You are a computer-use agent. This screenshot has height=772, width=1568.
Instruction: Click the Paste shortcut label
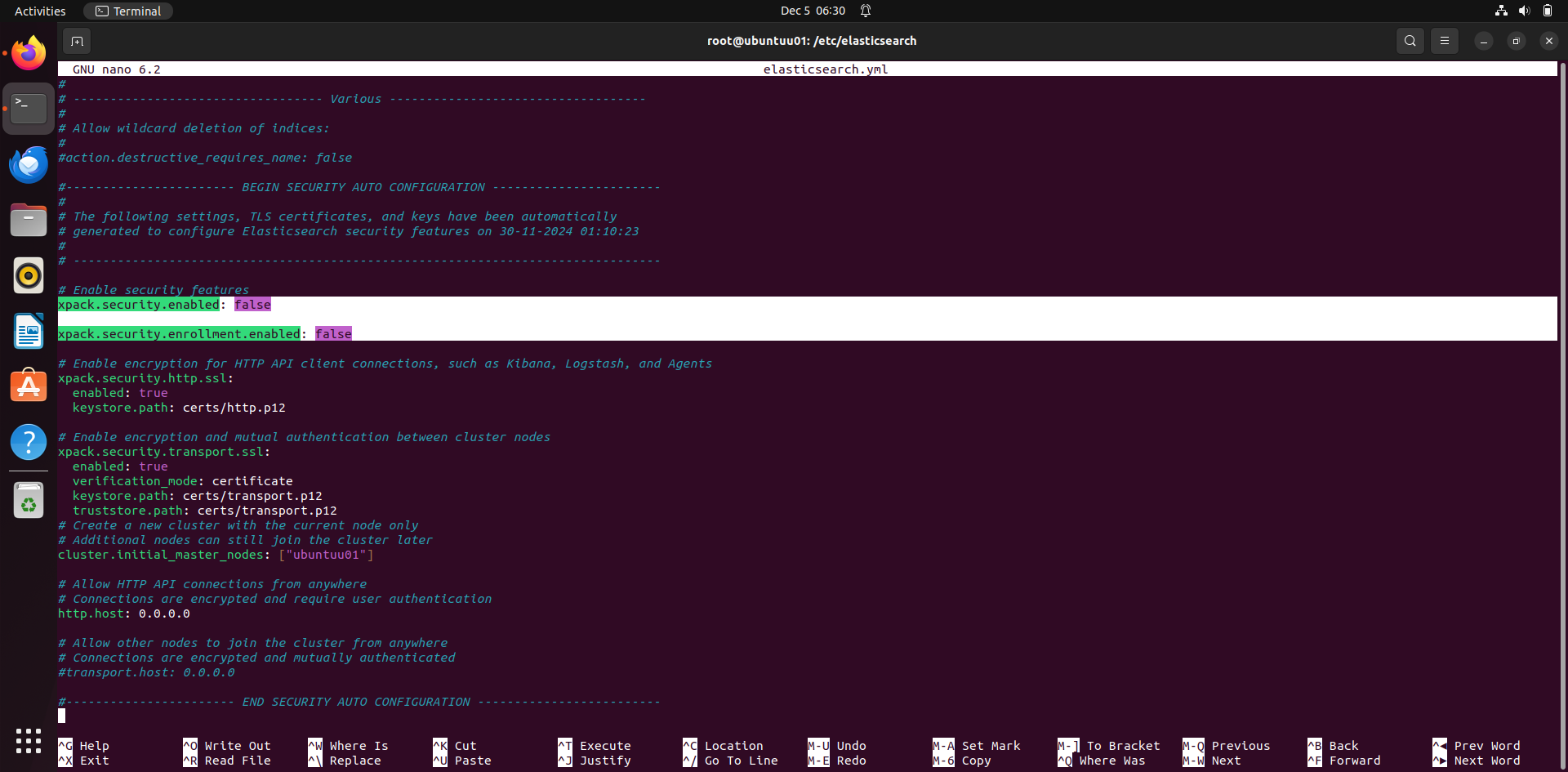473,761
